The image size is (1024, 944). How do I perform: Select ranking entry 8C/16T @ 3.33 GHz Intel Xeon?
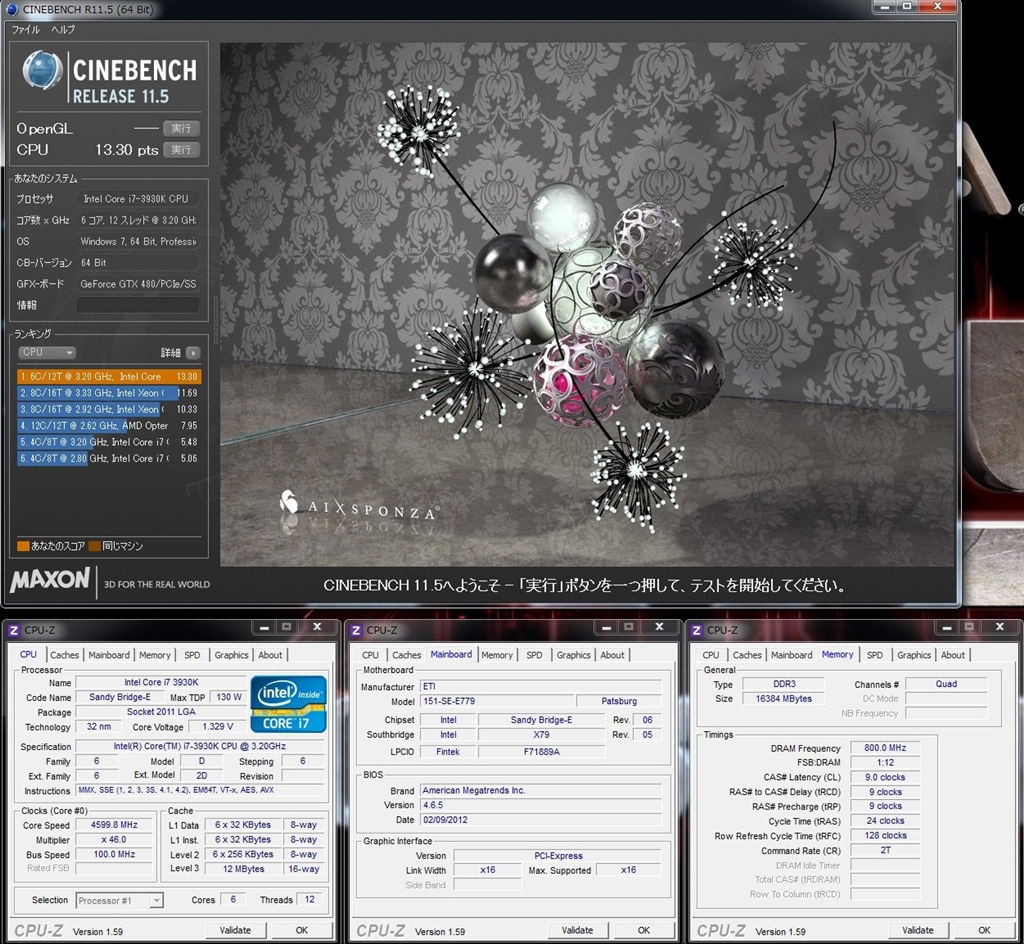[109, 393]
